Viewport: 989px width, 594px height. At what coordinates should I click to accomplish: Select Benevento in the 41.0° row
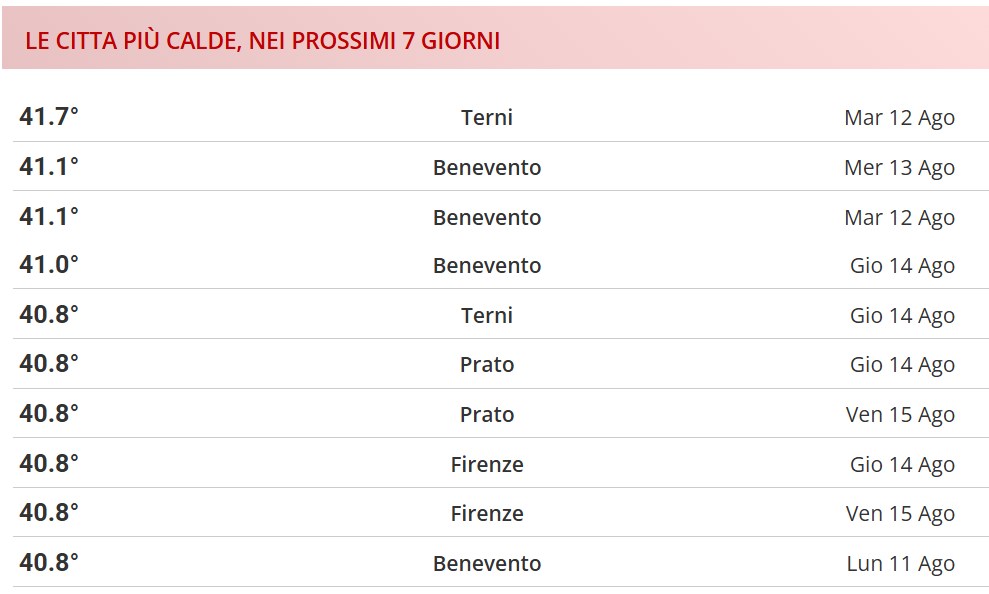pos(487,266)
